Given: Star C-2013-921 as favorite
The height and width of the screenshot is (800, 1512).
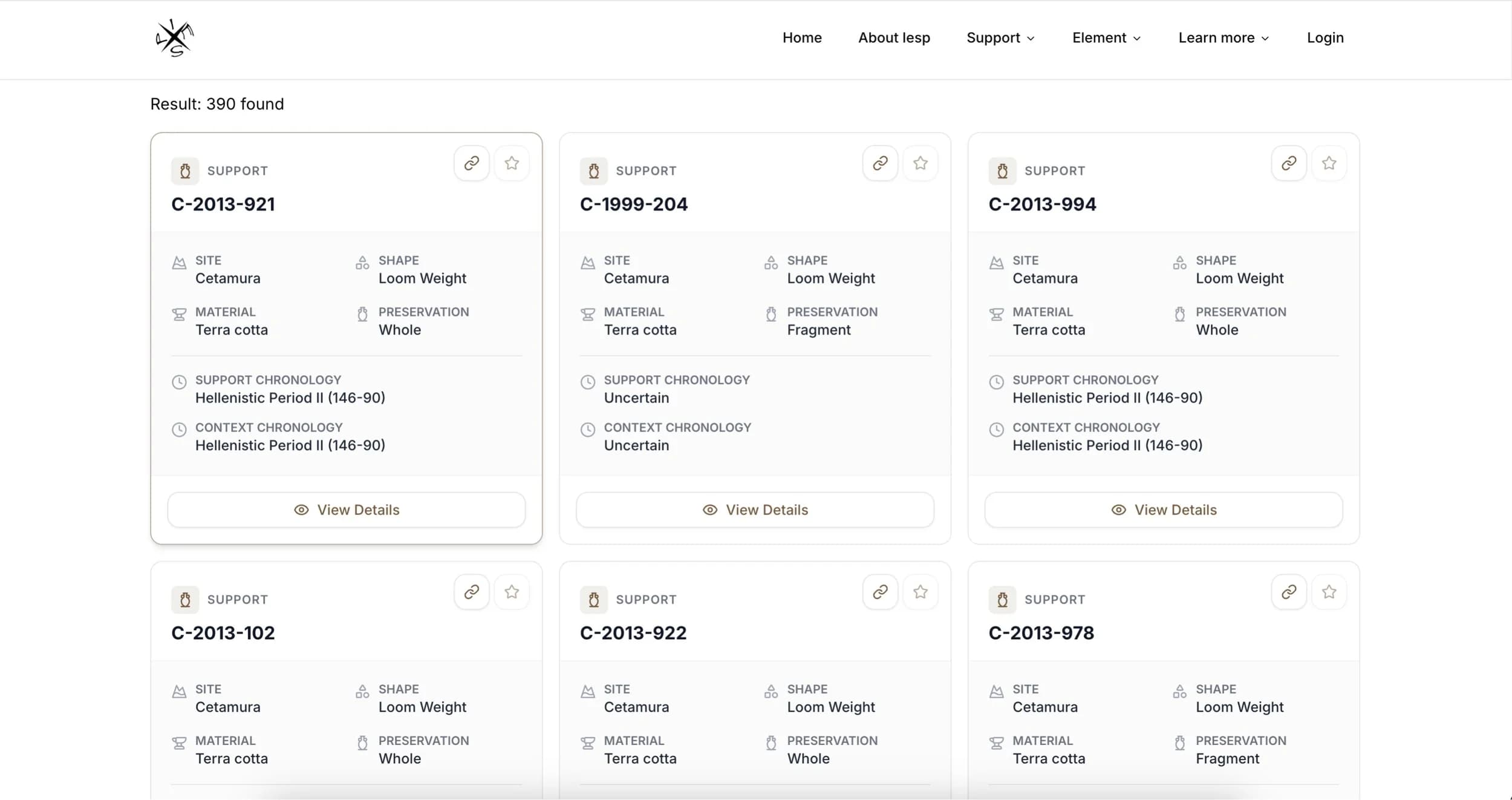Looking at the screenshot, I should click(x=512, y=163).
